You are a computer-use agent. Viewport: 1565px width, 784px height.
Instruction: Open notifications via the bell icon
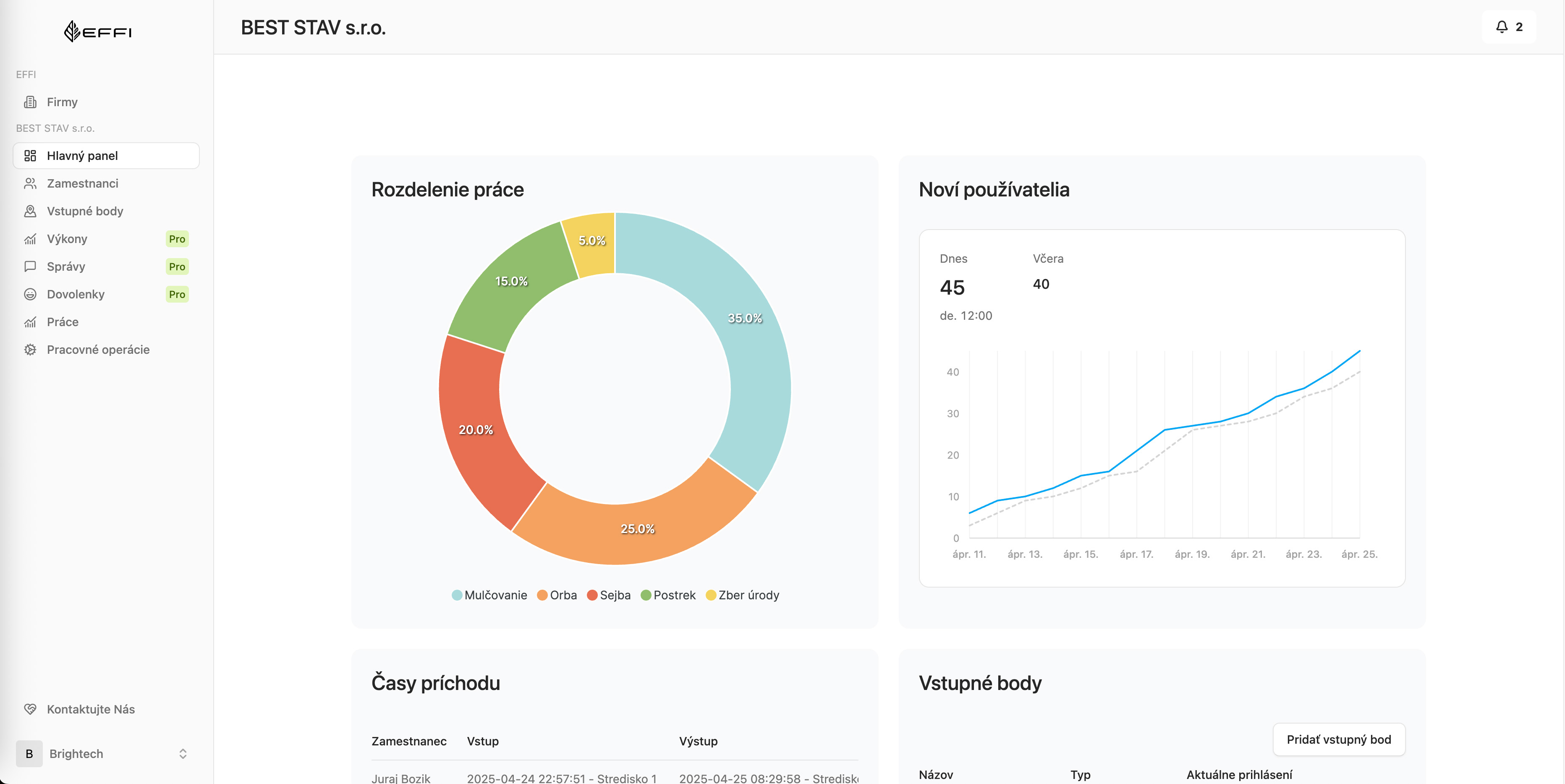tap(1502, 27)
